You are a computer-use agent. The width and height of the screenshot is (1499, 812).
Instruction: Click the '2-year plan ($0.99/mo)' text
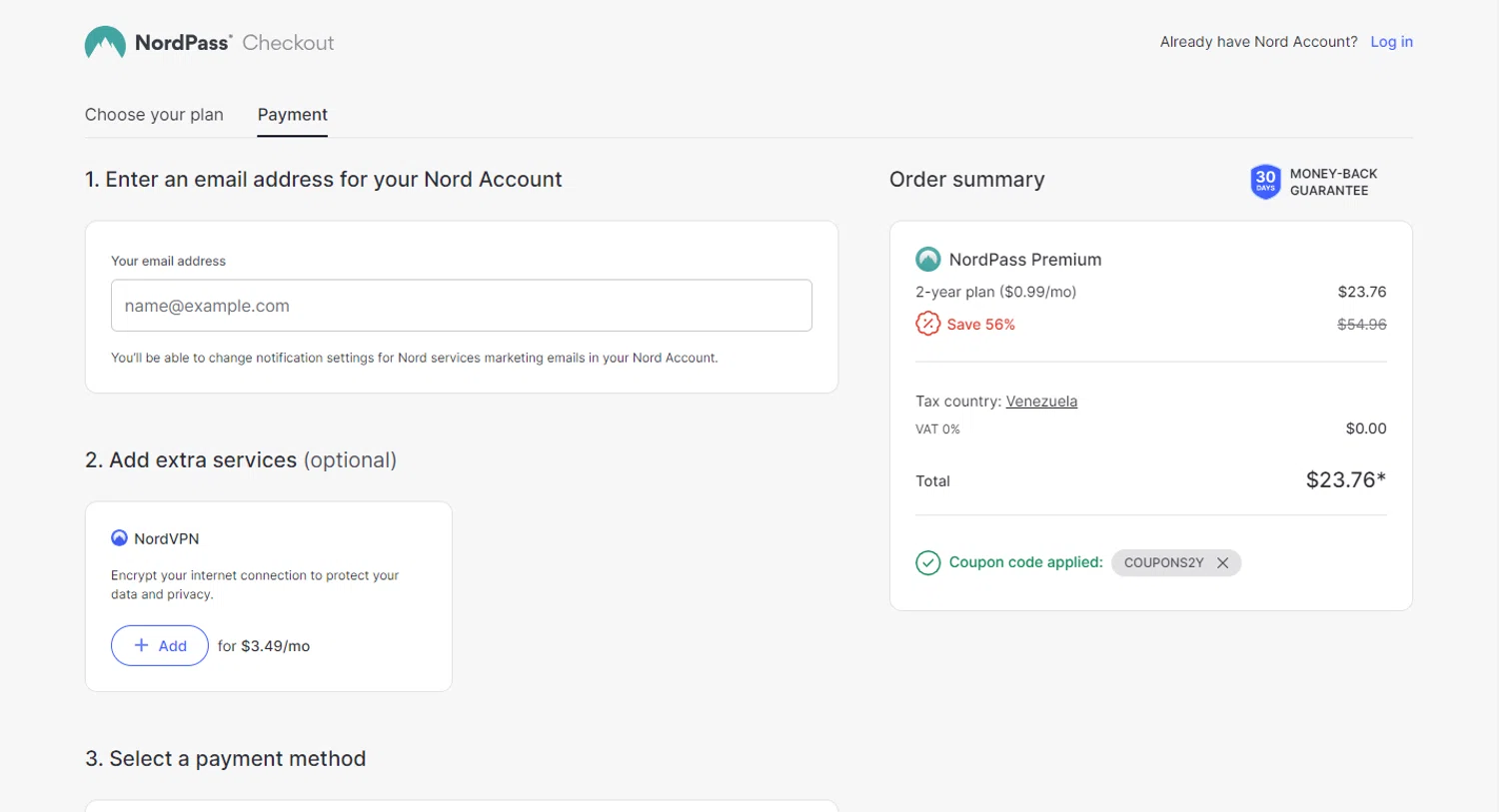[996, 293]
